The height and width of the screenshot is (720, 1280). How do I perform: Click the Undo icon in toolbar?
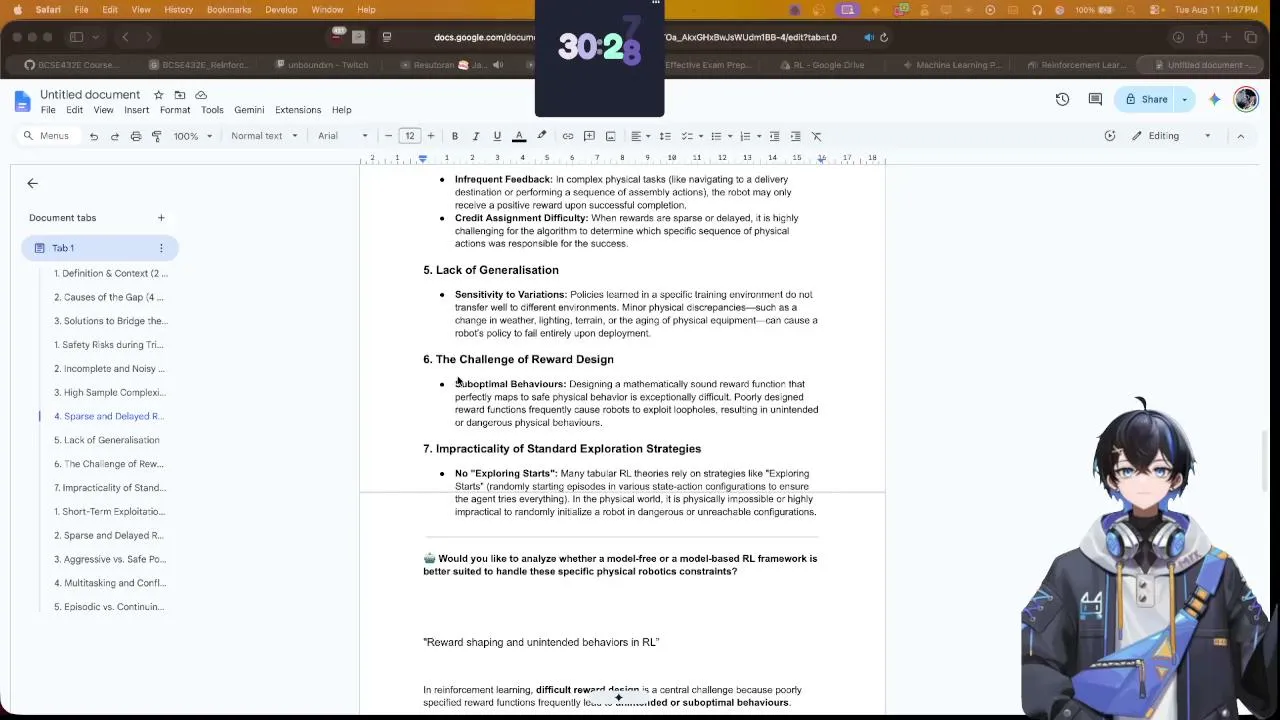(x=94, y=136)
